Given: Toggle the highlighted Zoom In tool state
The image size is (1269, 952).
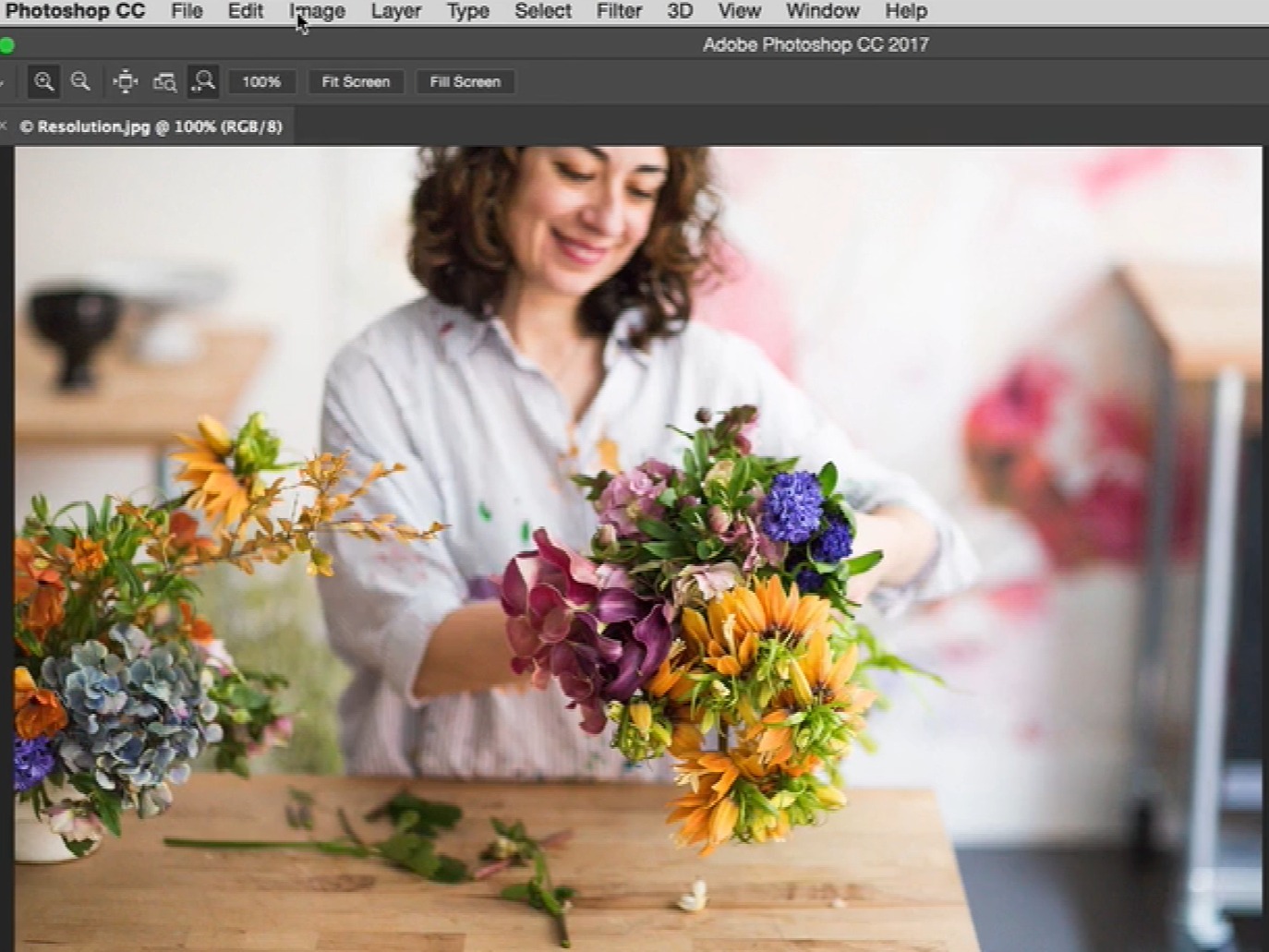Looking at the screenshot, I should pyautogui.click(x=43, y=81).
